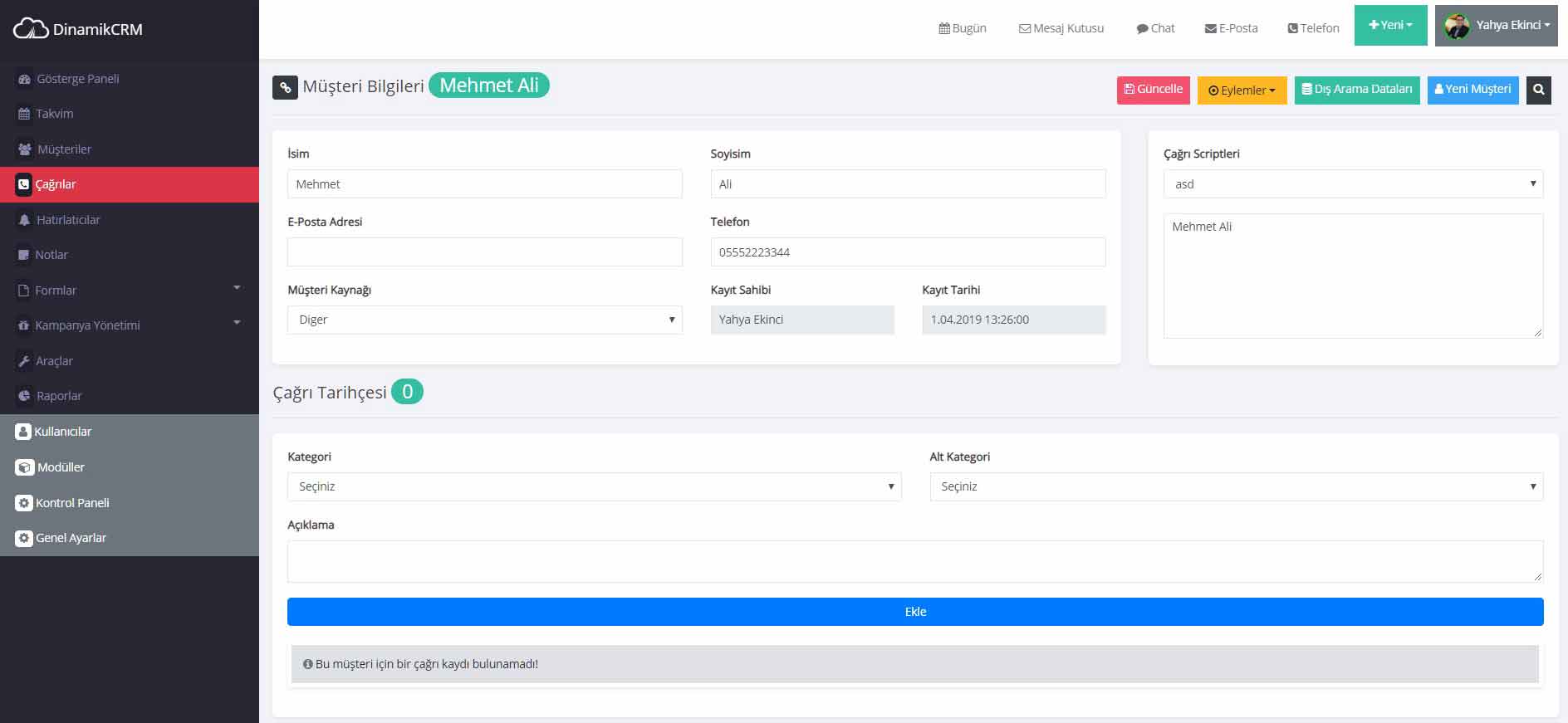Open Raporlar menu item
The width and height of the screenshot is (1568, 723).
click(130, 396)
